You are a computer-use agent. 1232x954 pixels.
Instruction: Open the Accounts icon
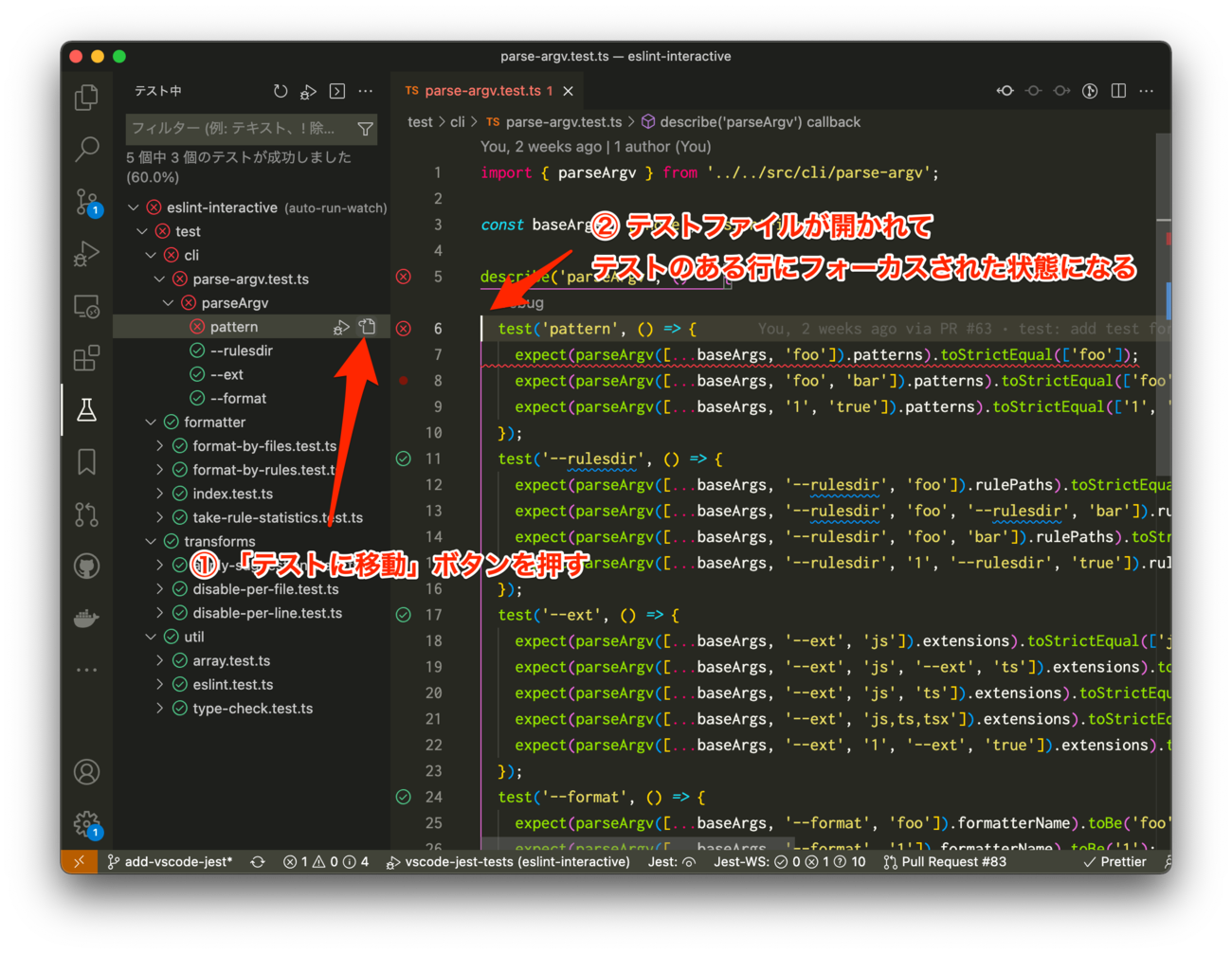tap(86, 772)
